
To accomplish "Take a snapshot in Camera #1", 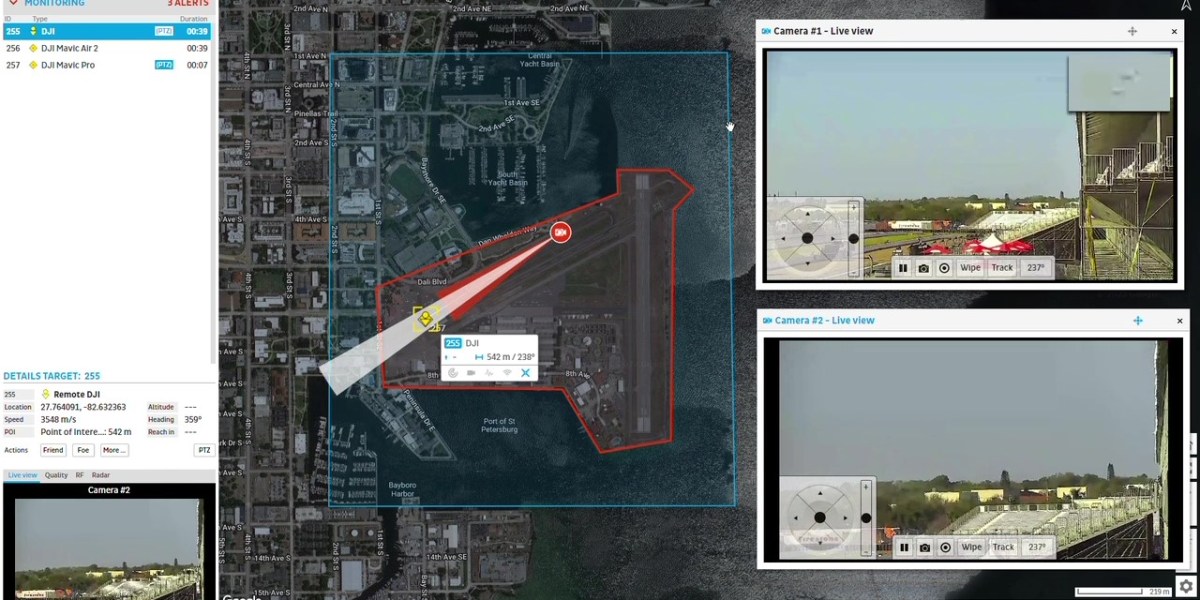I will point(923,268).
